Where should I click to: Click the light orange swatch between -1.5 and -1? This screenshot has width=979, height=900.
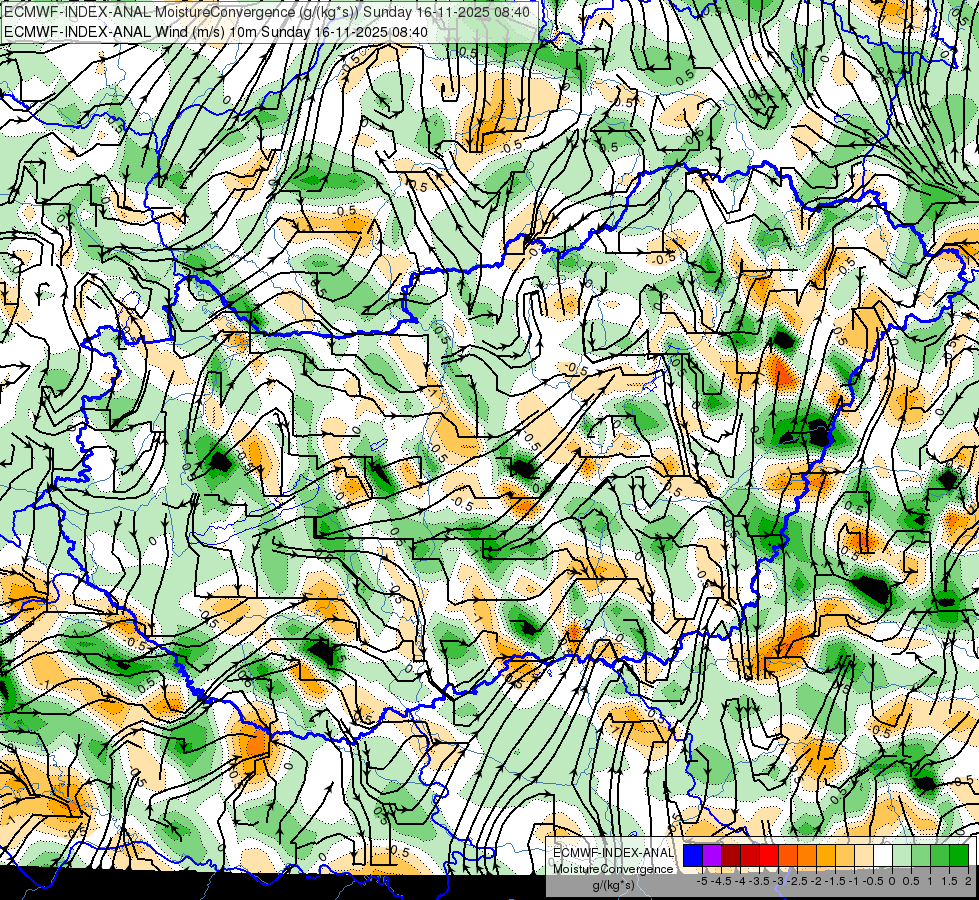point(845,856)
